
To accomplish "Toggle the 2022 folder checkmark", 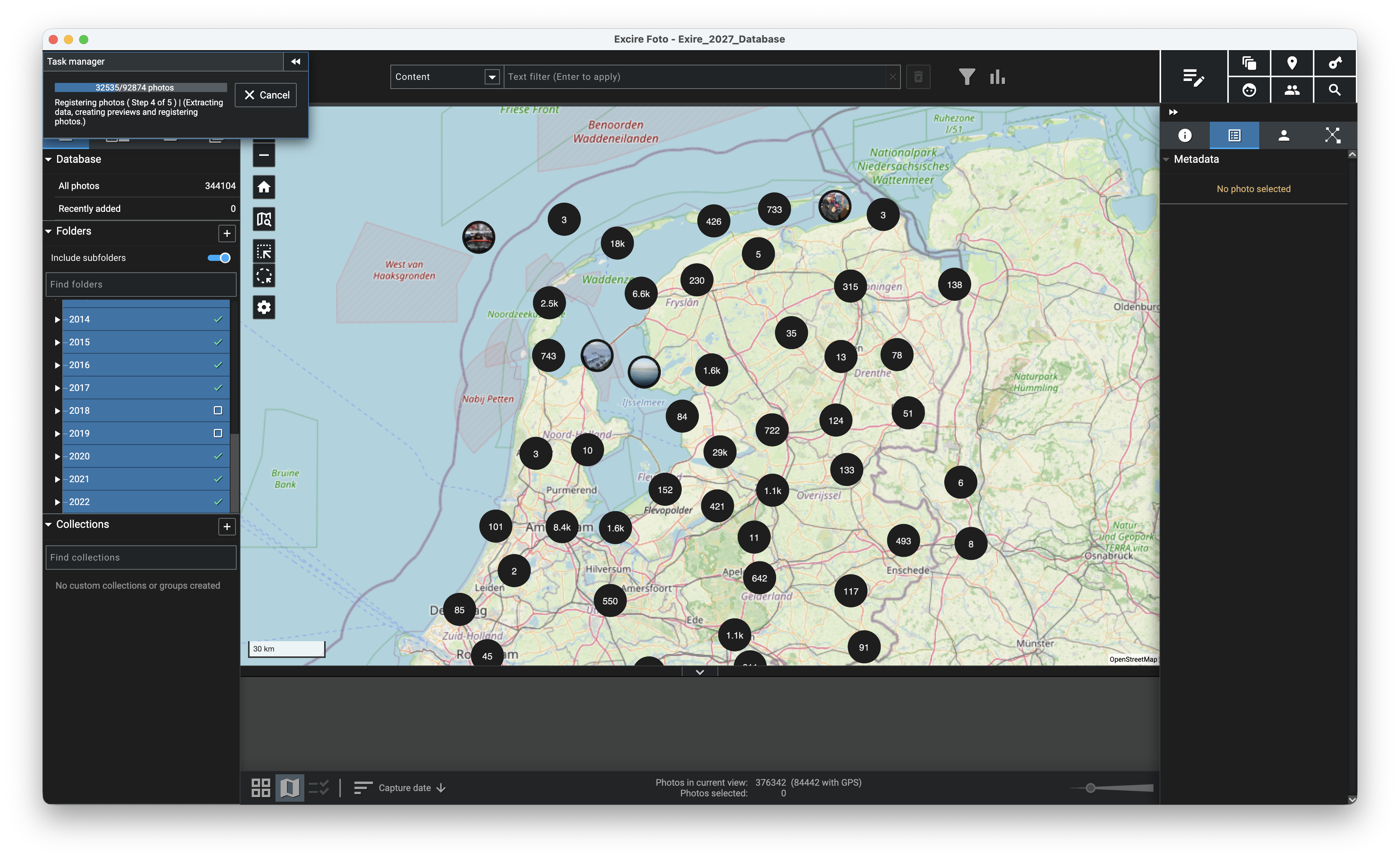I will pyautogui.click(x=218, y=502).
